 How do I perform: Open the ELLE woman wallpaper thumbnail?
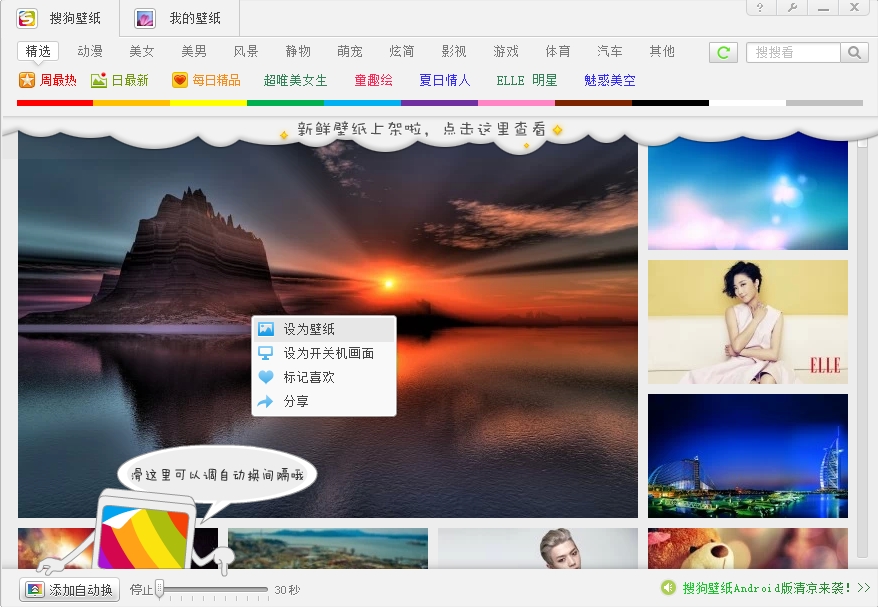coord(747,322)
